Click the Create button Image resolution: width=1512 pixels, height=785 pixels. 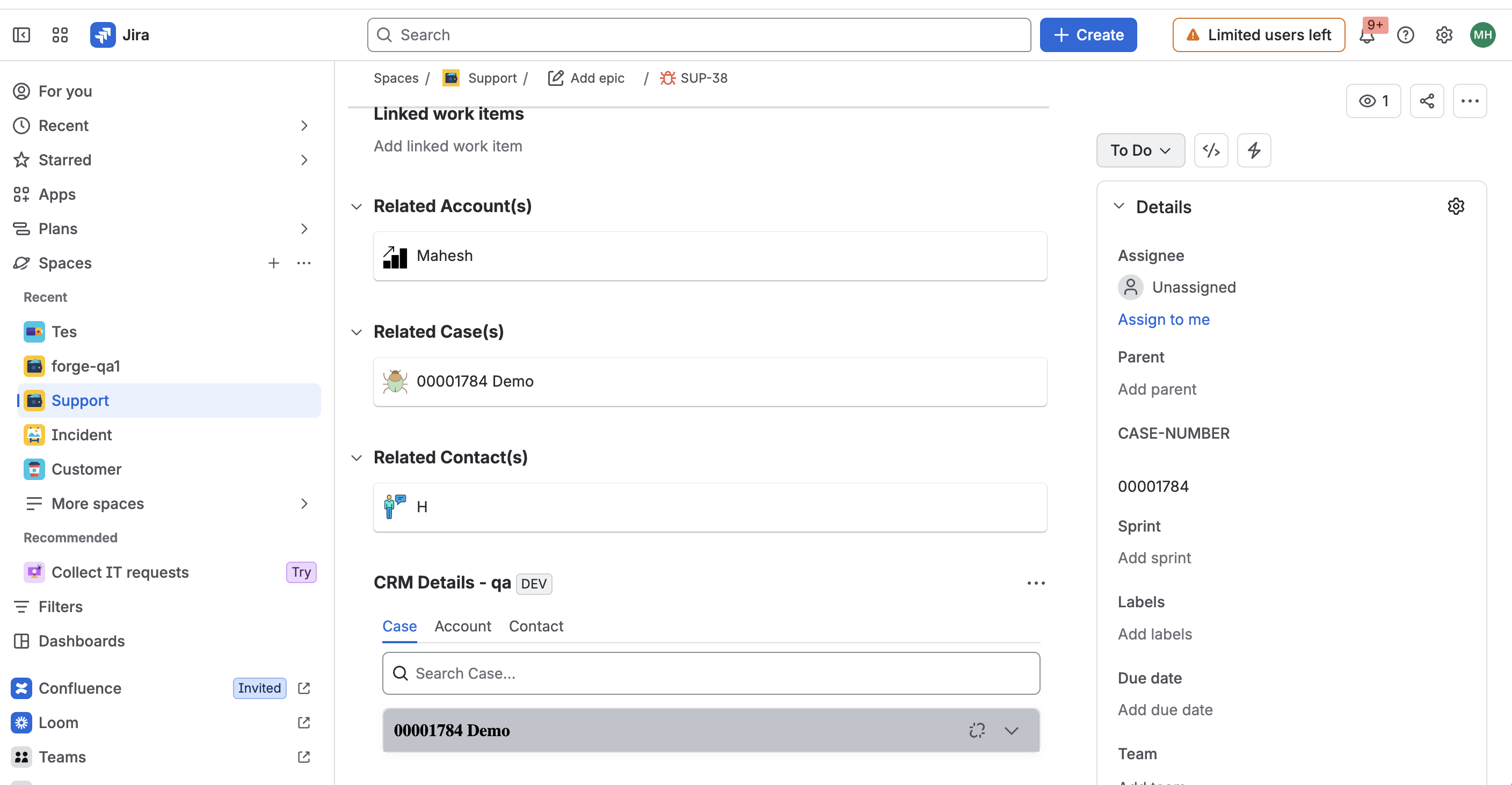[x=1088, y=35]
